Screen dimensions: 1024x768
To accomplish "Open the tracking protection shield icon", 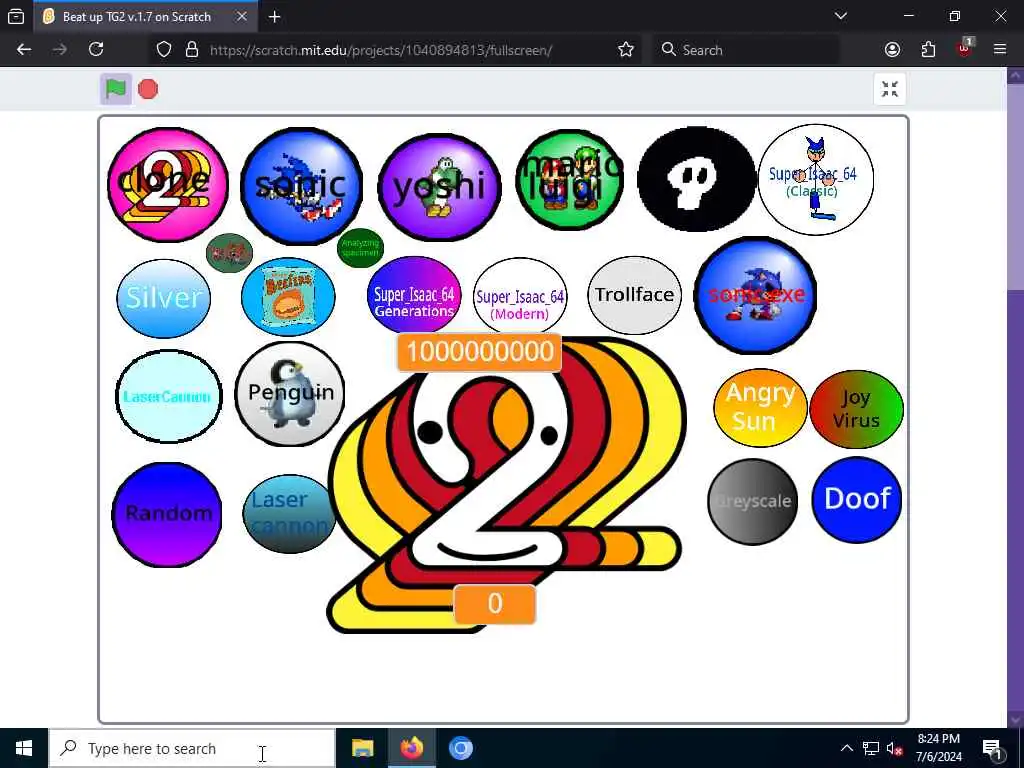I will click(x=164, y=50).
